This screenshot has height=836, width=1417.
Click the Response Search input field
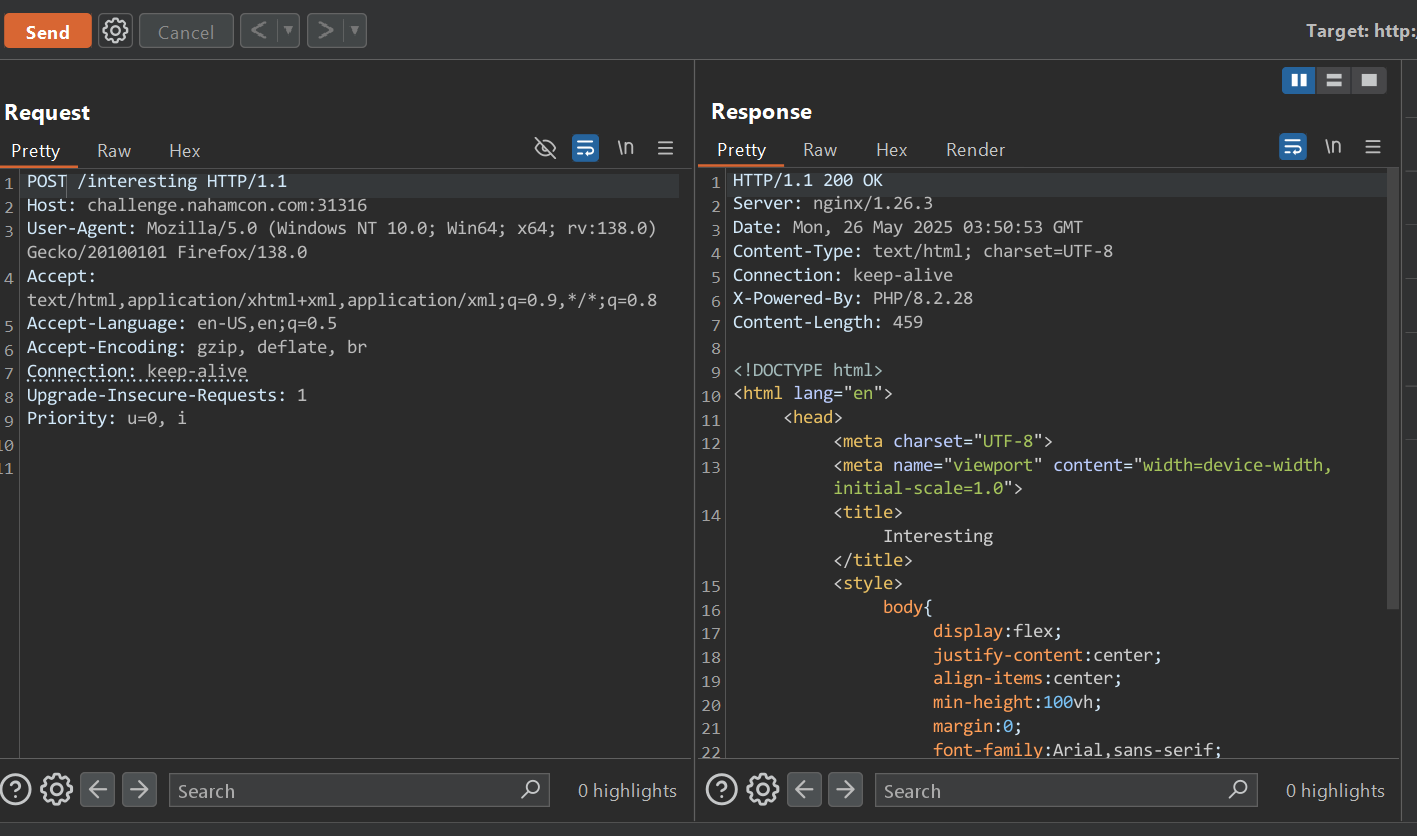(x=1050, y=791)
